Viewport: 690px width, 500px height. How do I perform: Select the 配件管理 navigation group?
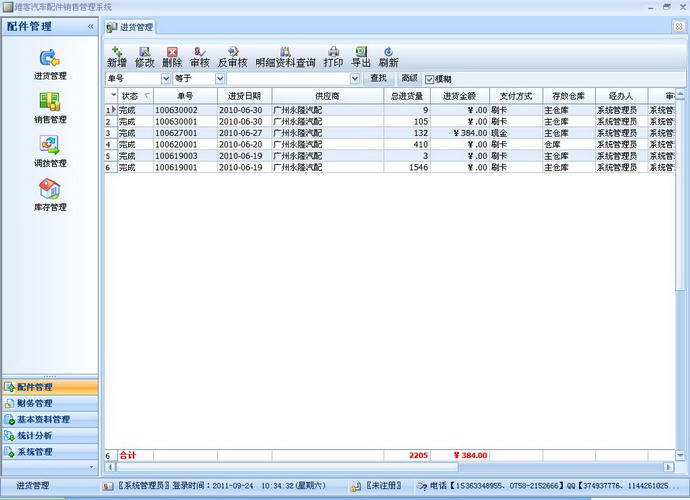(50, 387)
